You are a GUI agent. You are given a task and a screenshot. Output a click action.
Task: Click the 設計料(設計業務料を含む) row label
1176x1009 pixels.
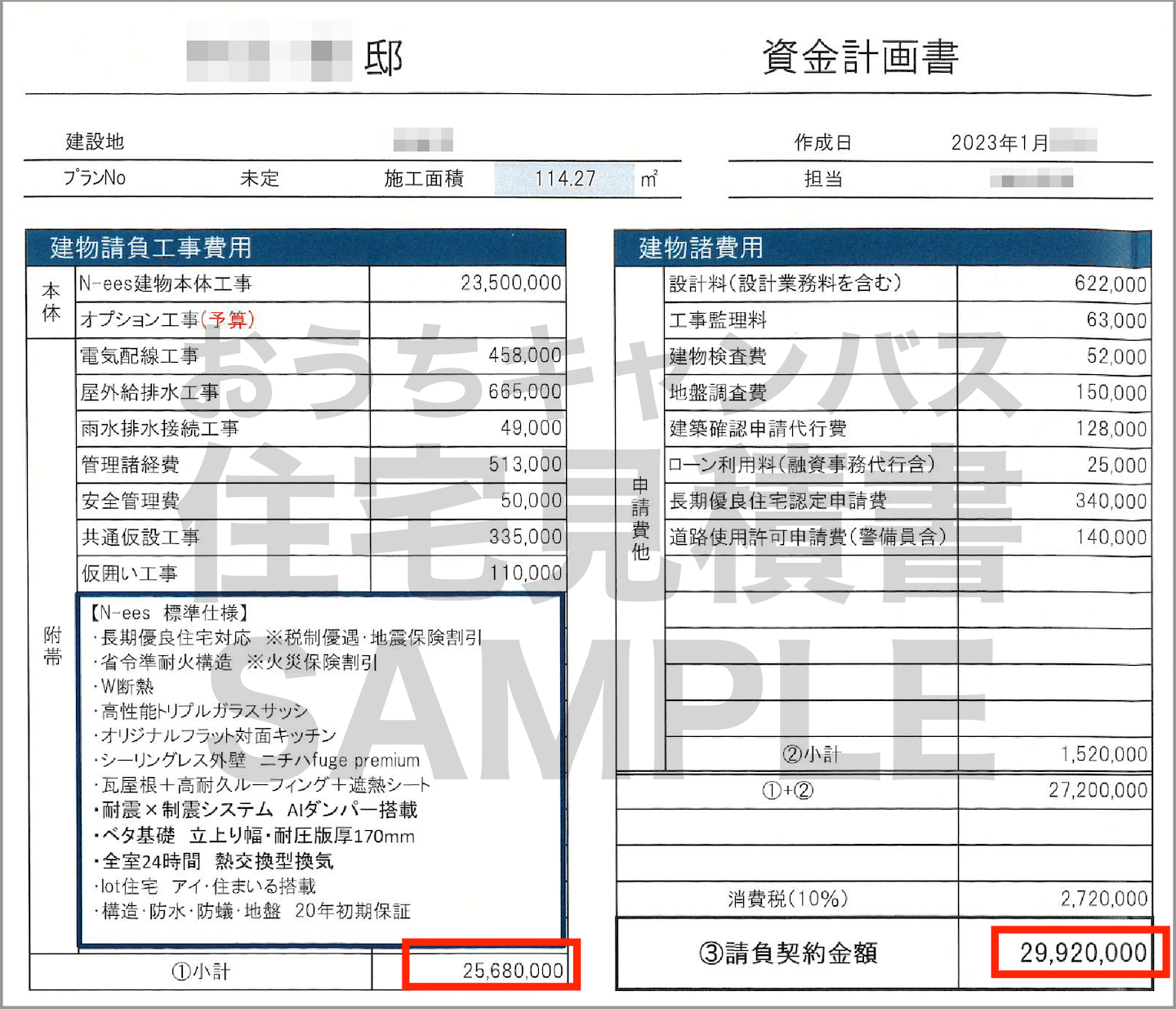[x=786, y=284]
